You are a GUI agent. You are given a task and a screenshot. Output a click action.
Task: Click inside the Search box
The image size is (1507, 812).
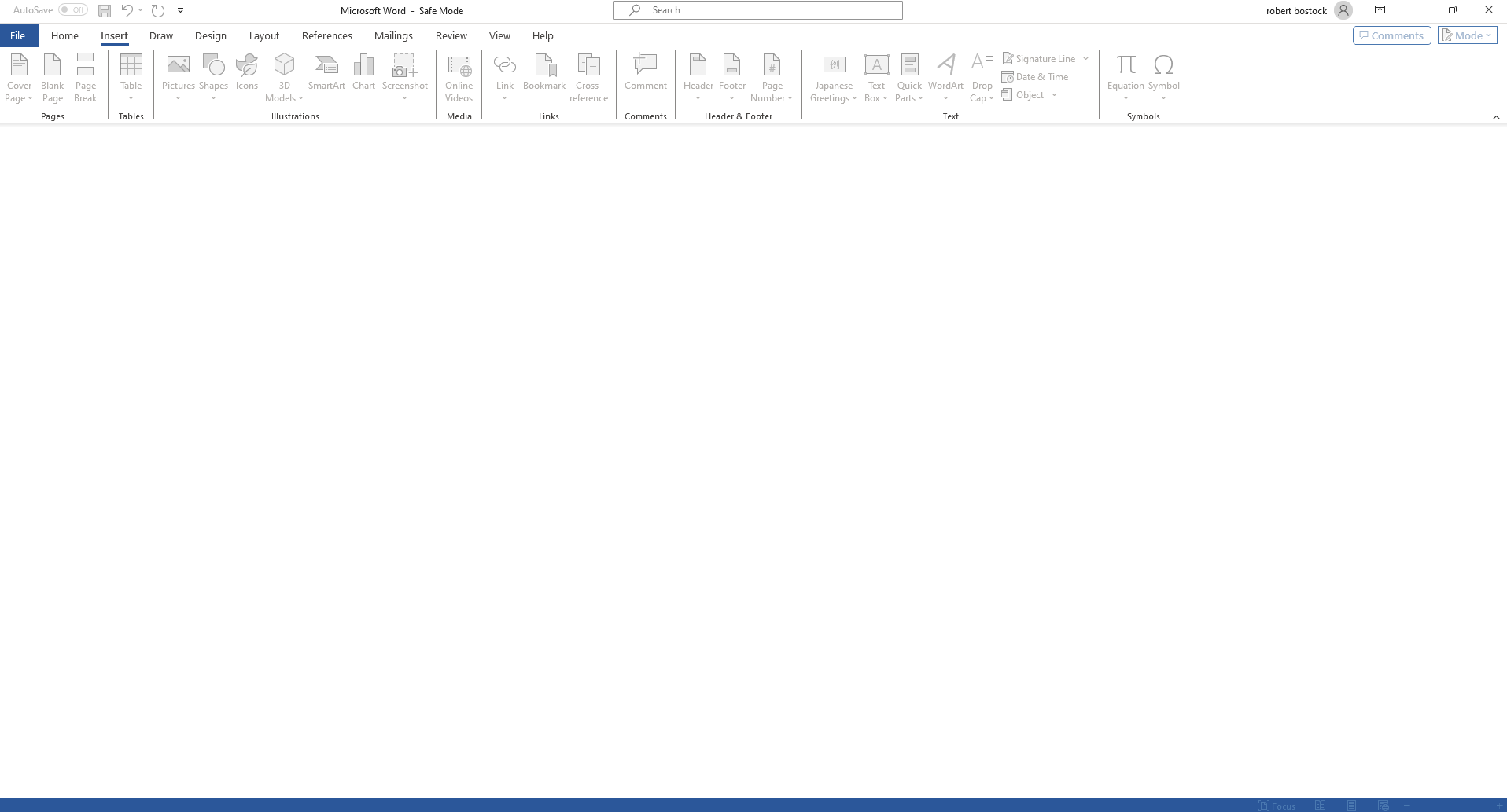[757, 9]
